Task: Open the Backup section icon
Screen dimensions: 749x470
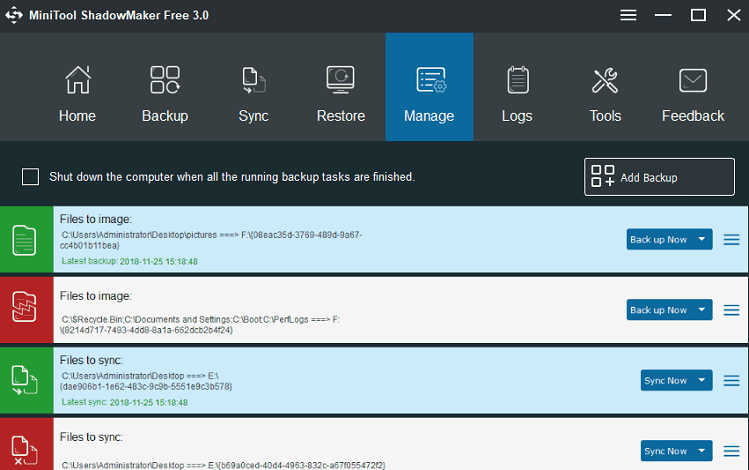Action: [165, 80]
